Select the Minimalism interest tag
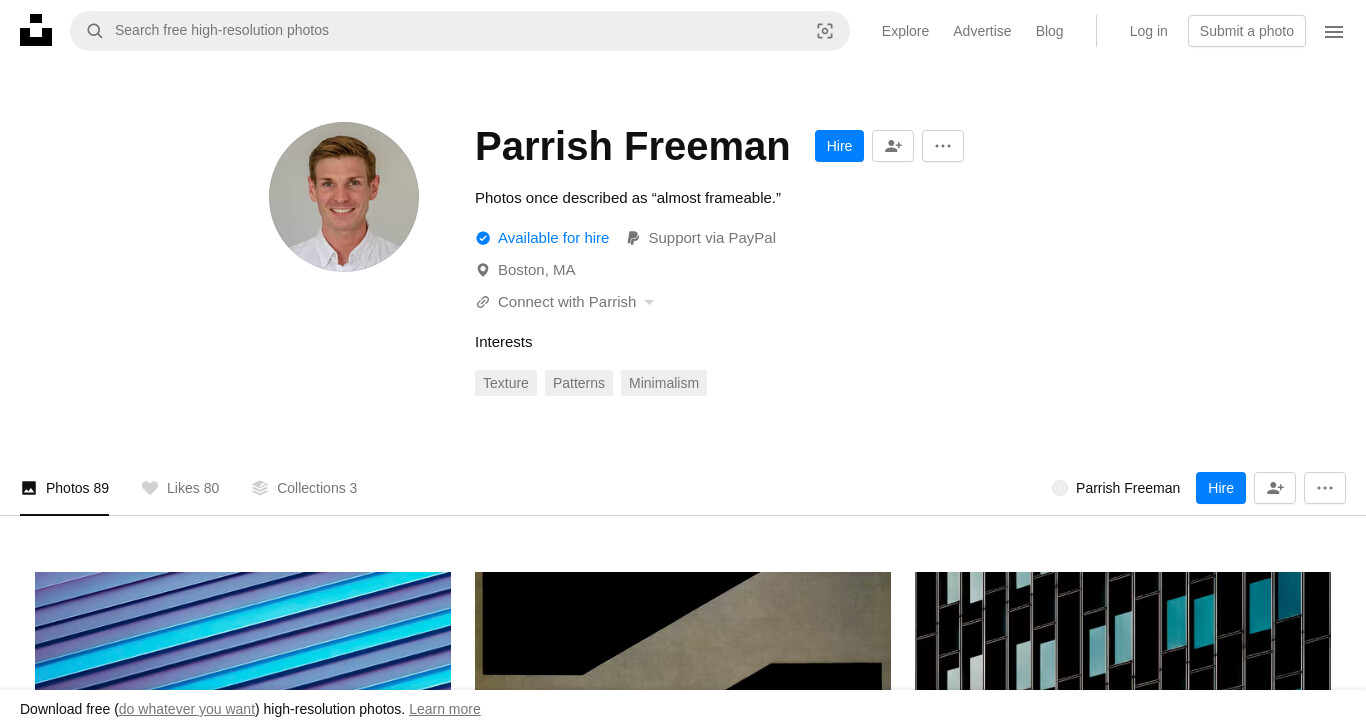Viewport: 1366px width, 728px height. 664,383
